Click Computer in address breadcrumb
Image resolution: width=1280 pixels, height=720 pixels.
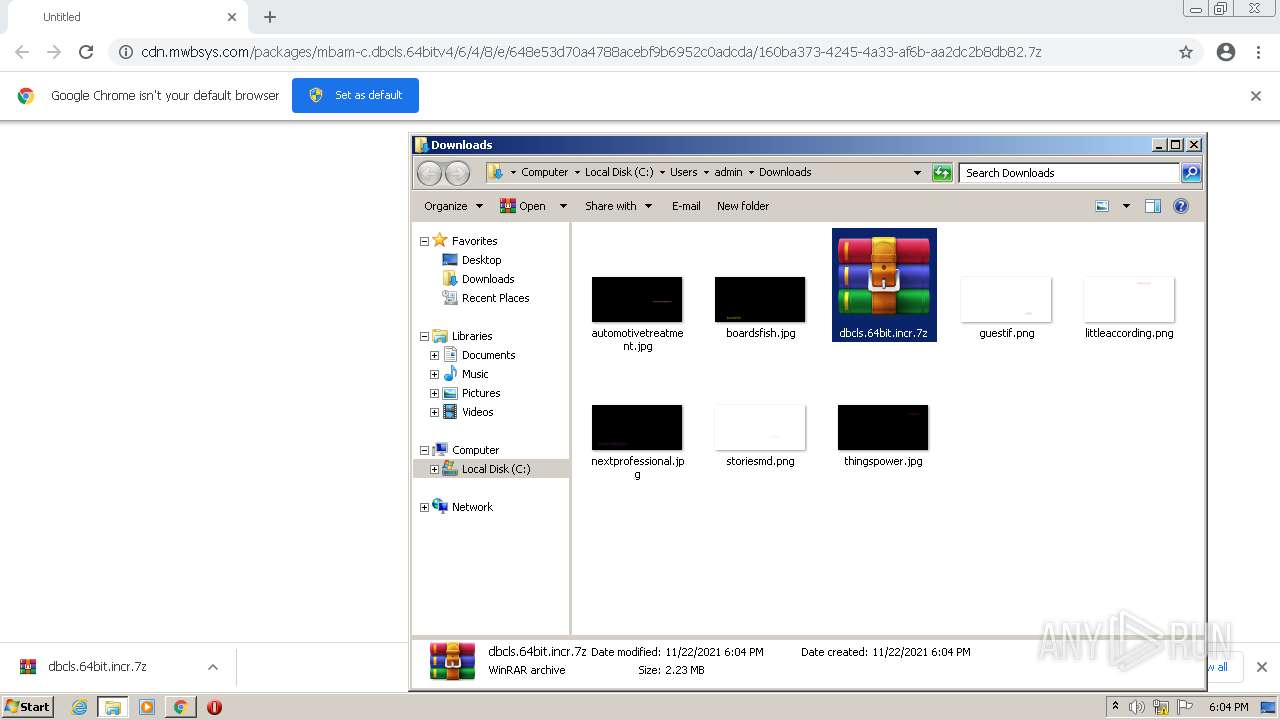coord(544,172)
